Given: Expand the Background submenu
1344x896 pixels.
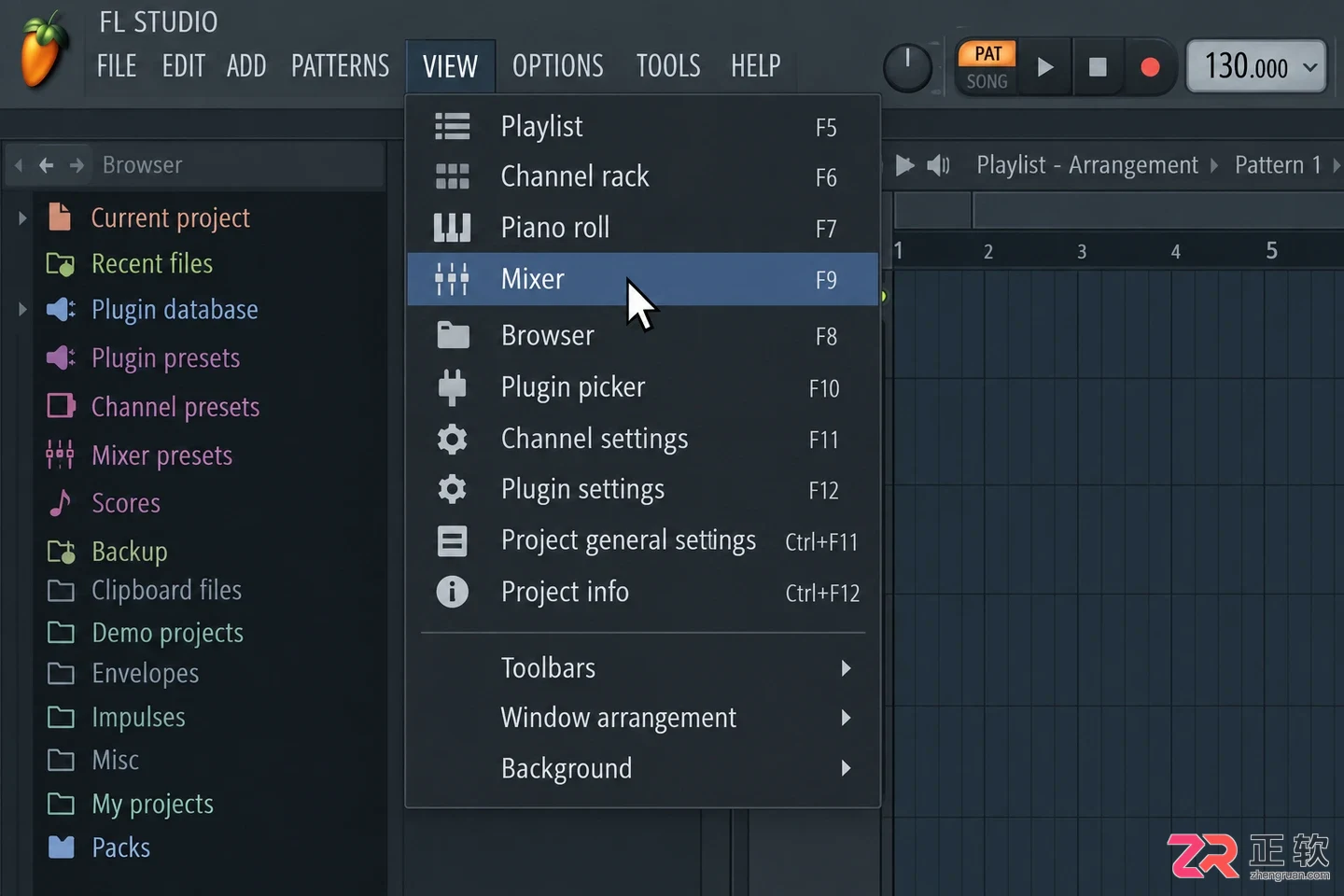Looking at the screenshot, I should click(846, 768).
